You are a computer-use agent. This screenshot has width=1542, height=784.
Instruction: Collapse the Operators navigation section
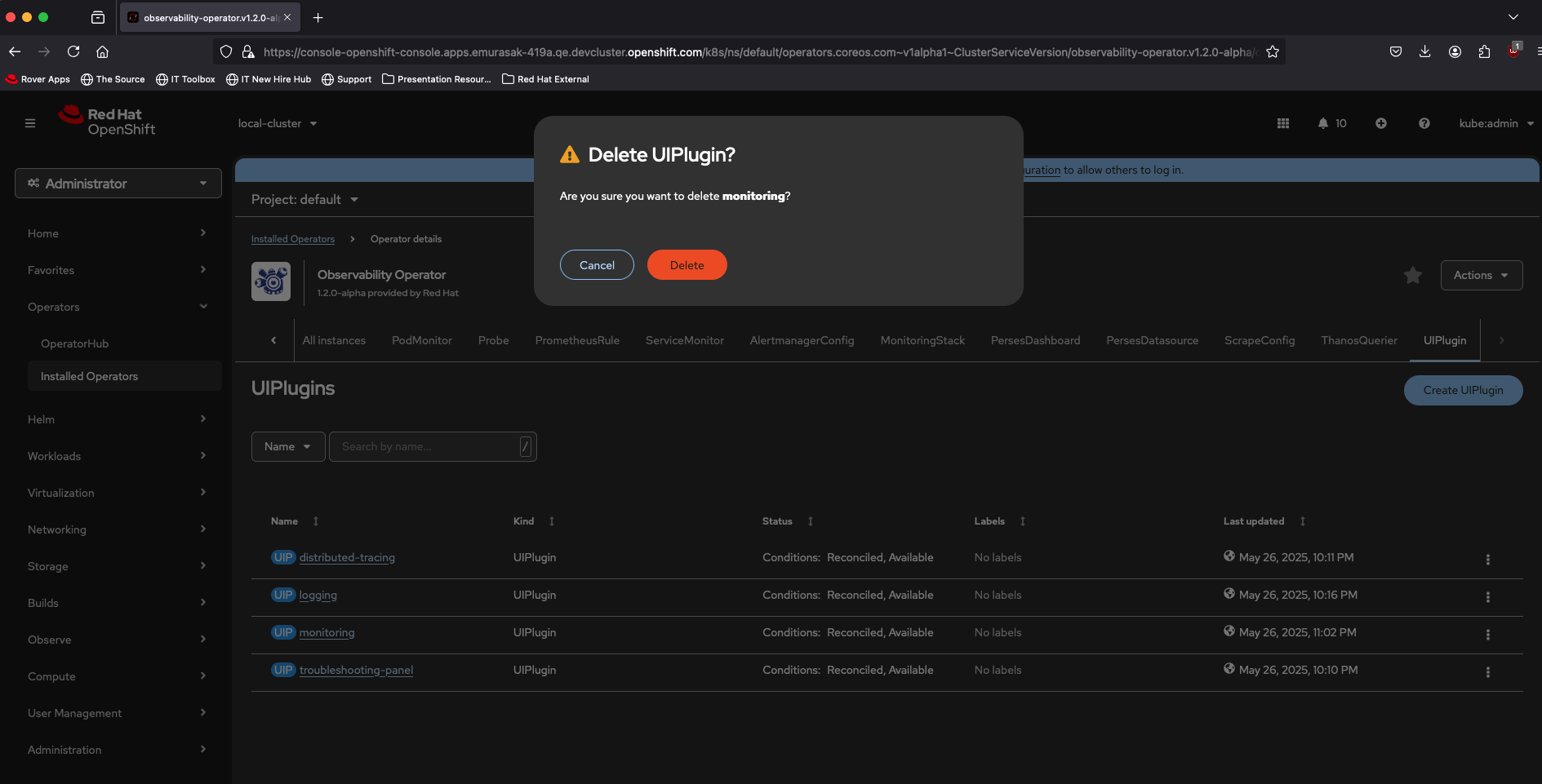pos(117,307)
